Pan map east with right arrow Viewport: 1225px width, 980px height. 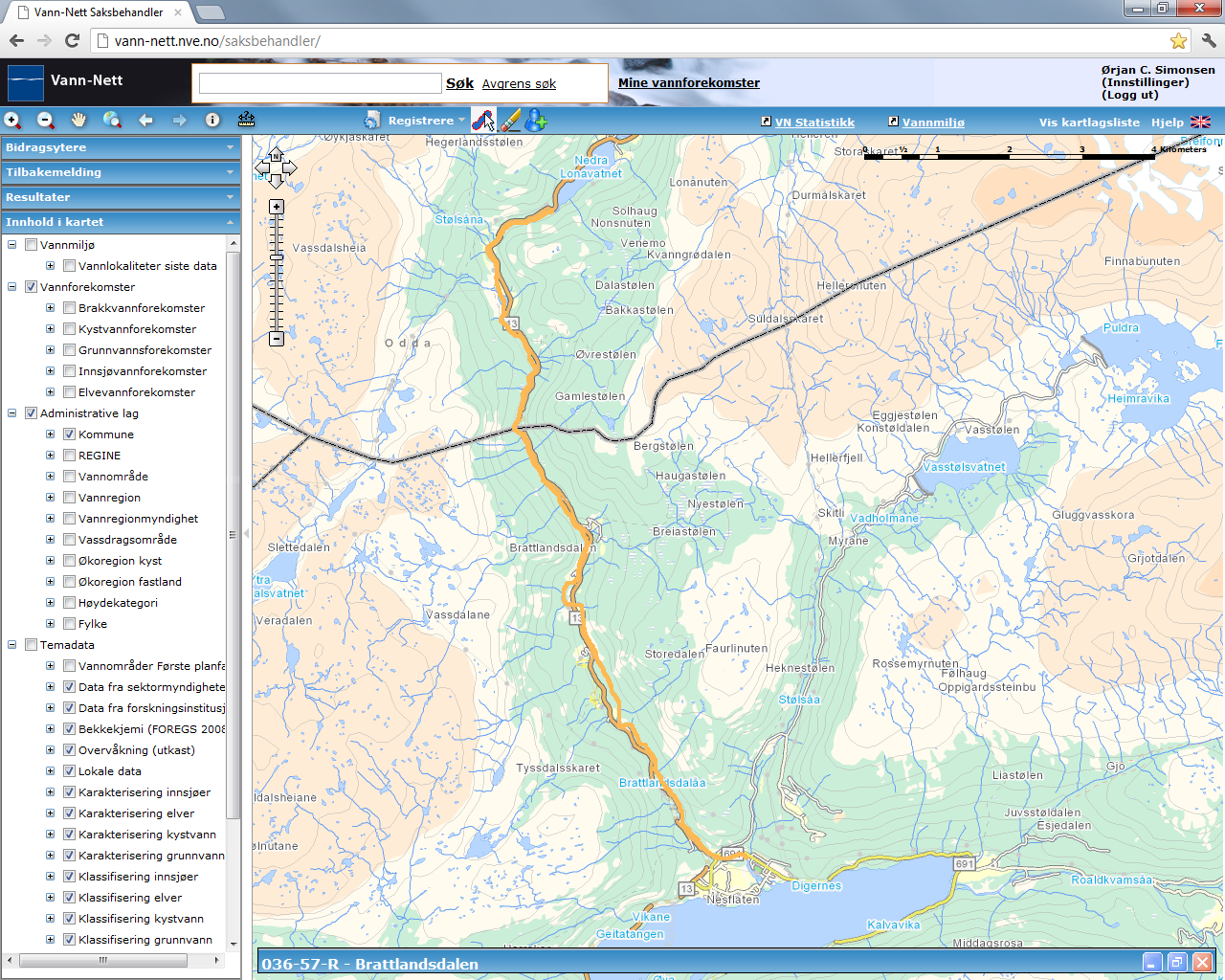coord(290,168)
